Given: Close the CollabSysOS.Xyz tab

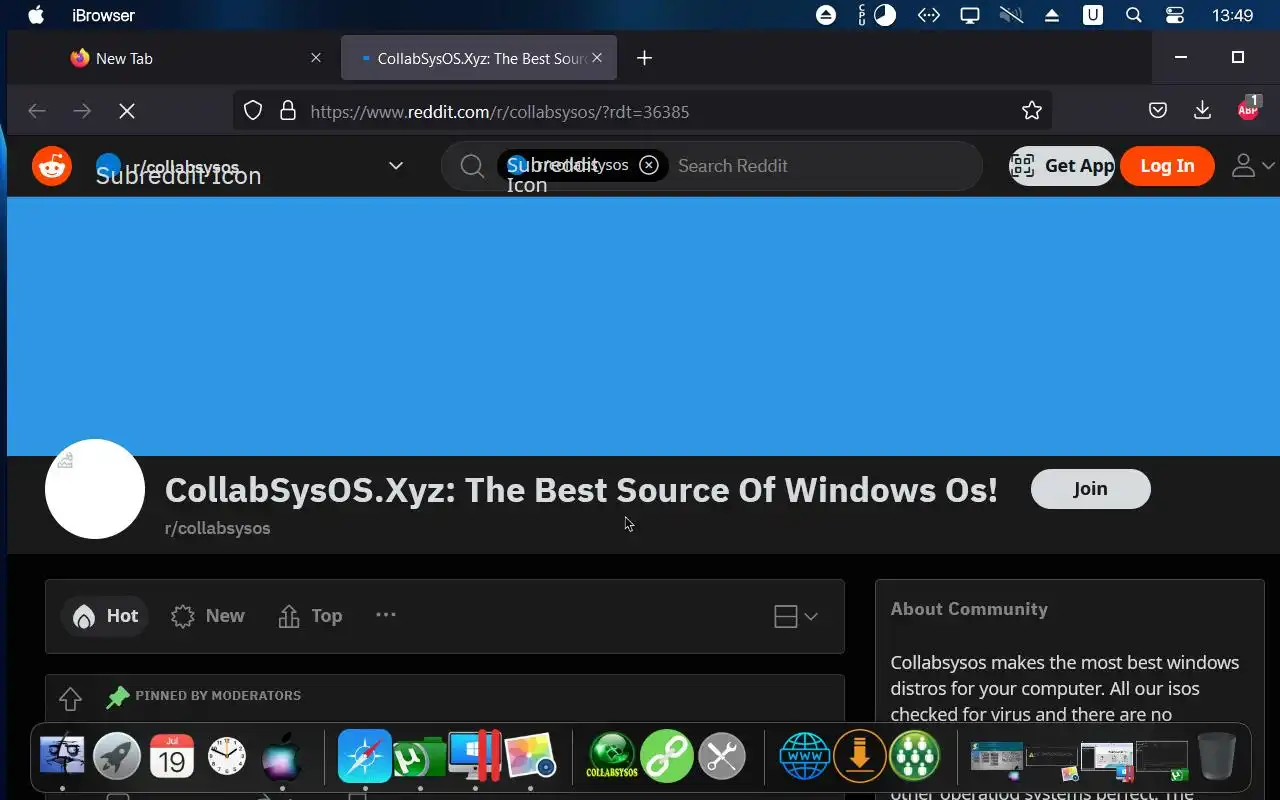Looking at the screenshot, I should coord(597,58).
